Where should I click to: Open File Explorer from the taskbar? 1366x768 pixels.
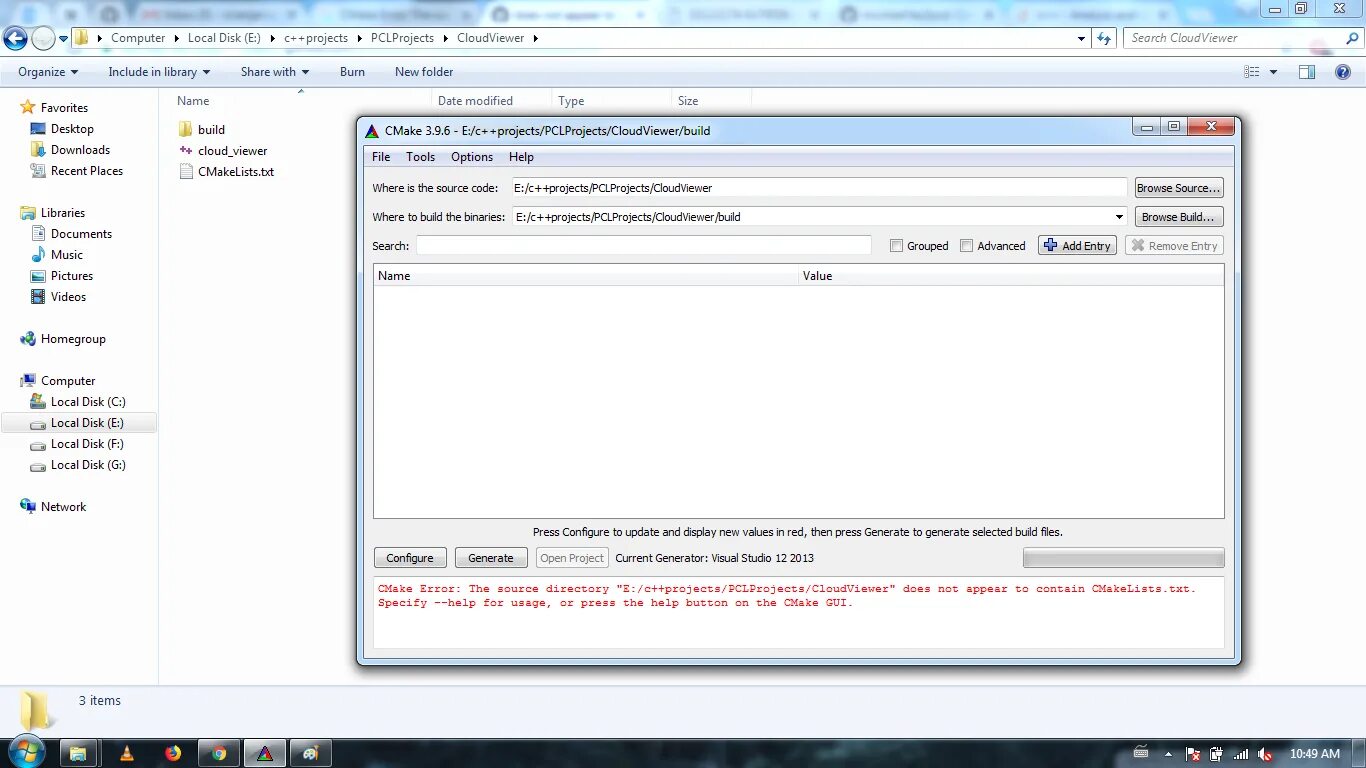[x=78, y=753]
